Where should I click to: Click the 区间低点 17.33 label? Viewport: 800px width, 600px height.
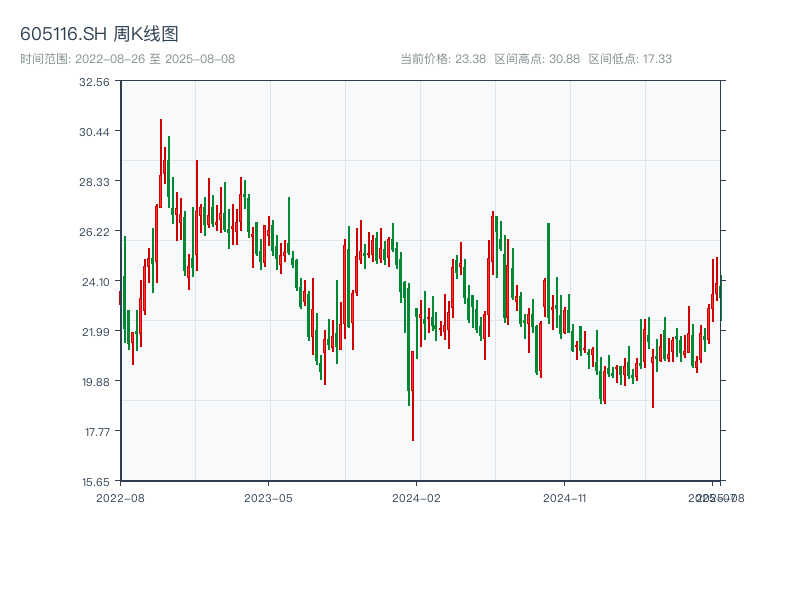tap(630, 59)
